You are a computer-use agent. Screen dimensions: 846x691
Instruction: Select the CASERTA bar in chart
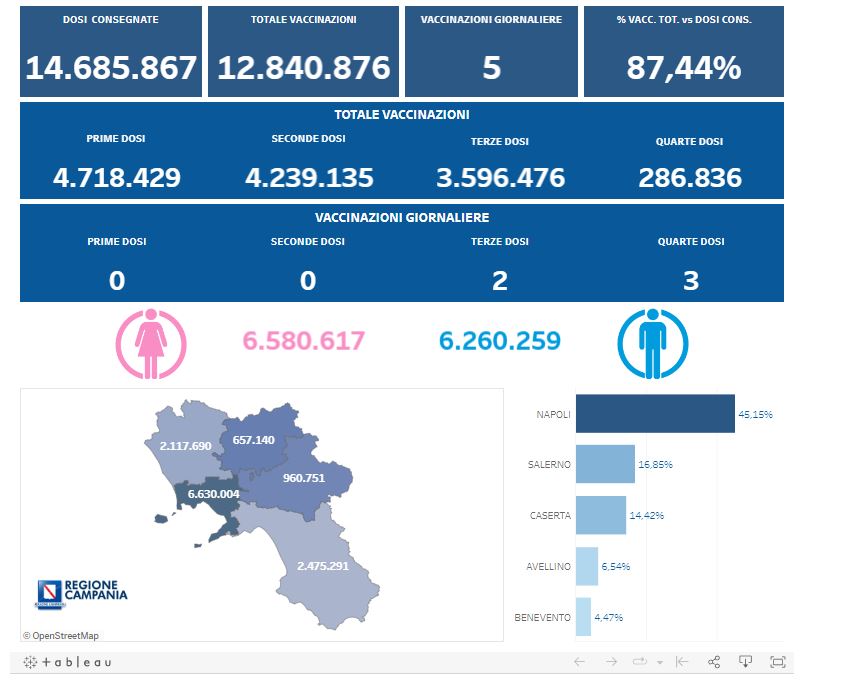tap(601, 516)
